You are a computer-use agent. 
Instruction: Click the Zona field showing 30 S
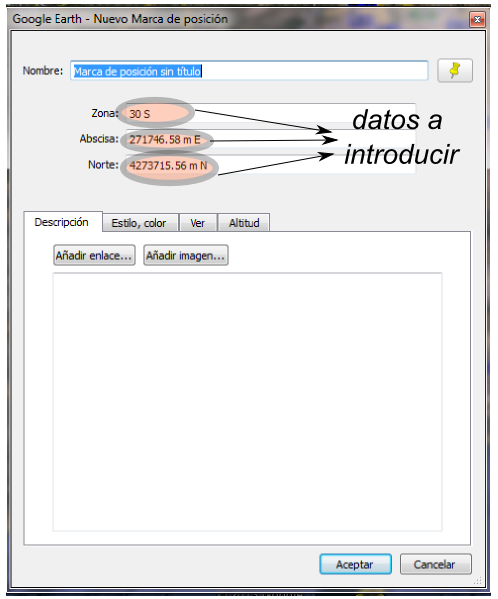point(270,113)
